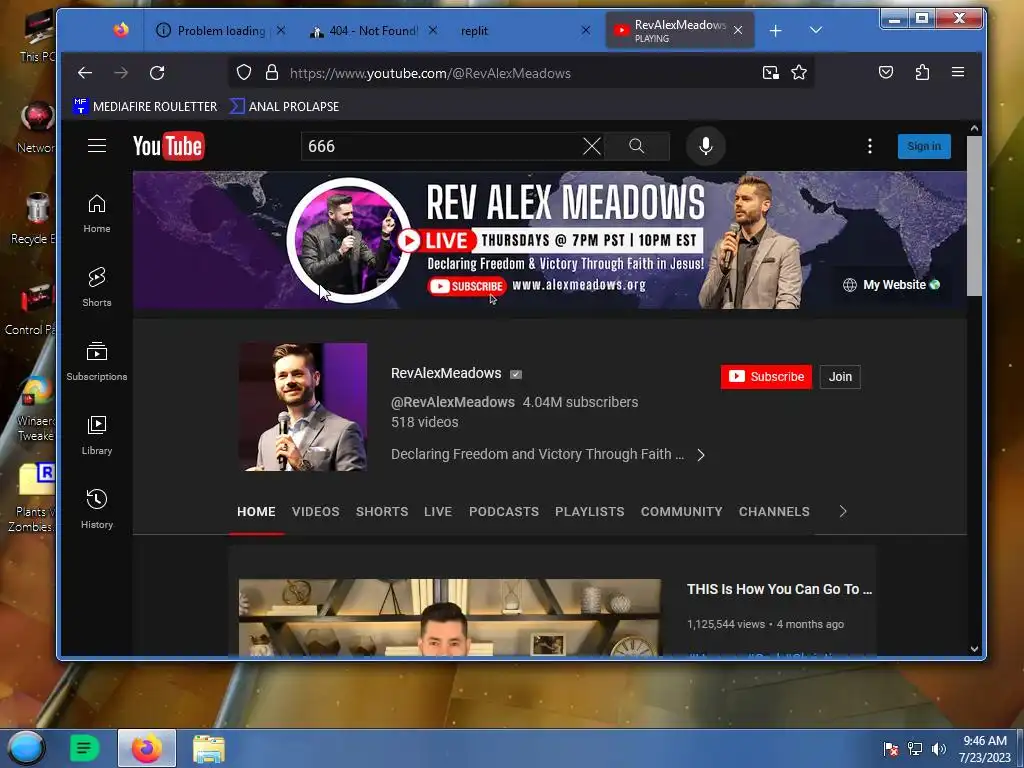Open Shorts in the YouTube sidebar

[97, 287]
